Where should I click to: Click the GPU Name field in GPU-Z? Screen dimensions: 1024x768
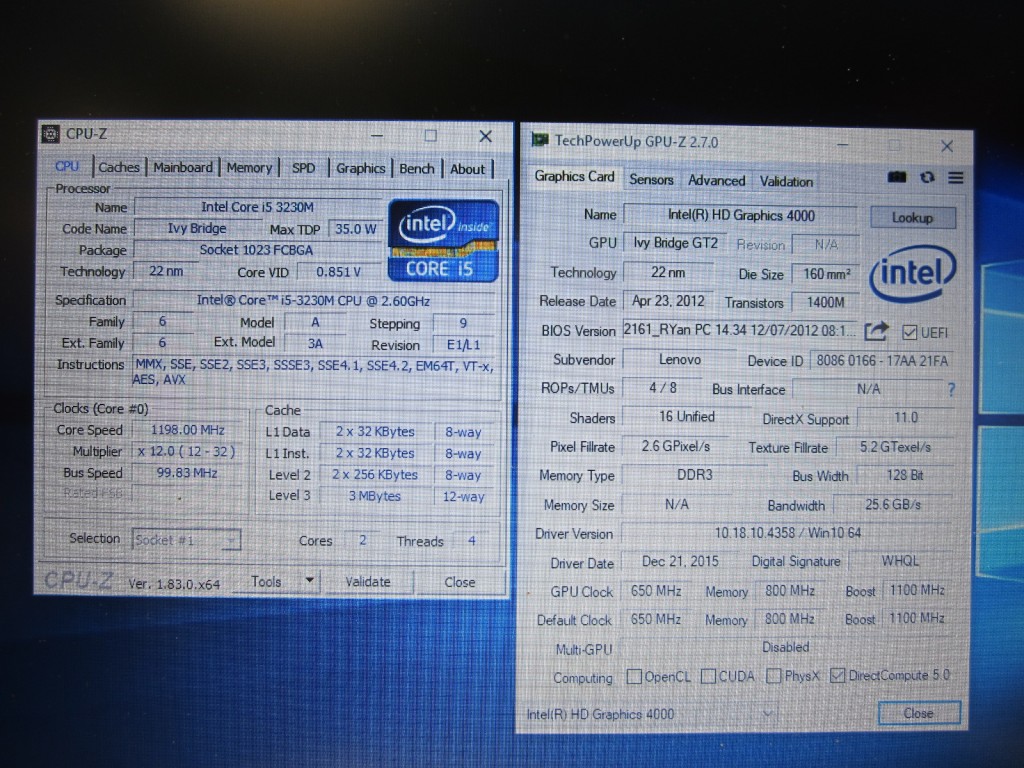pos(741,216)
